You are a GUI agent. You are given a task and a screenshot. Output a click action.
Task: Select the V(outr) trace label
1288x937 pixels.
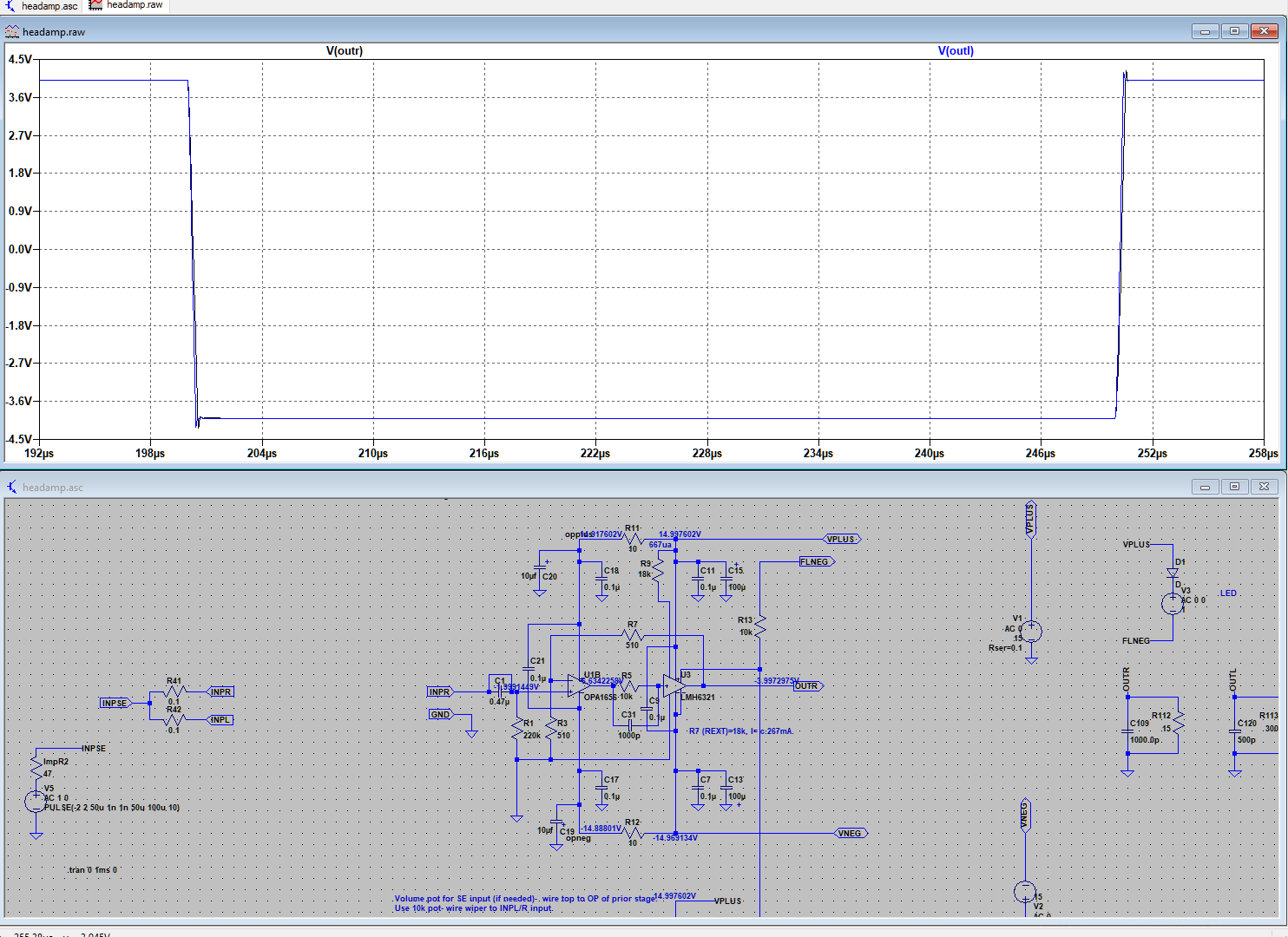point(345,51)
